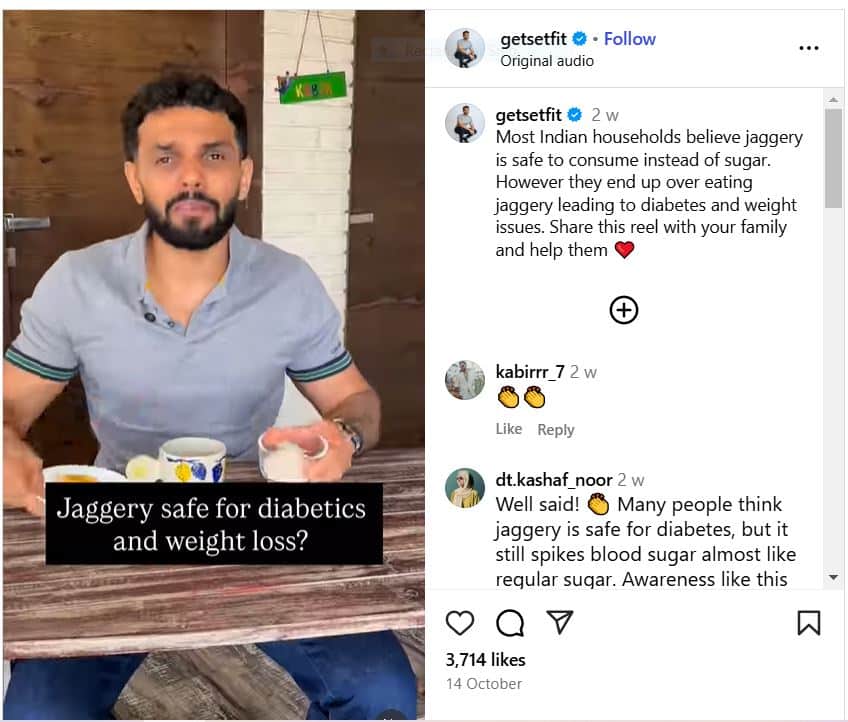Open dt.kashaf_noor profile avatar
Viewport: 848px width, 722px height.
click(465, 488)
